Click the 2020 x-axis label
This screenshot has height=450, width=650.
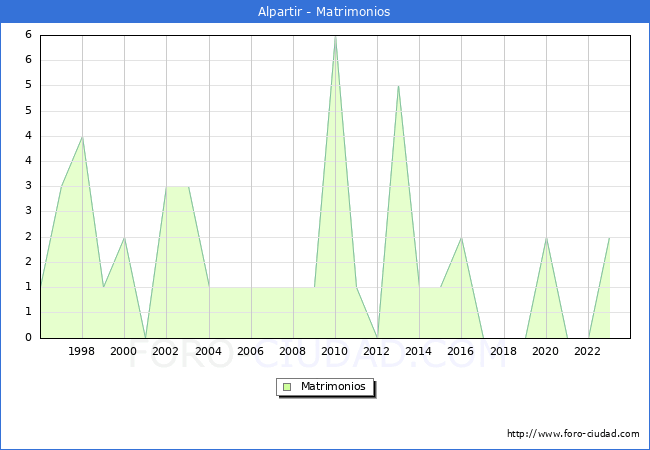point(546,351)
